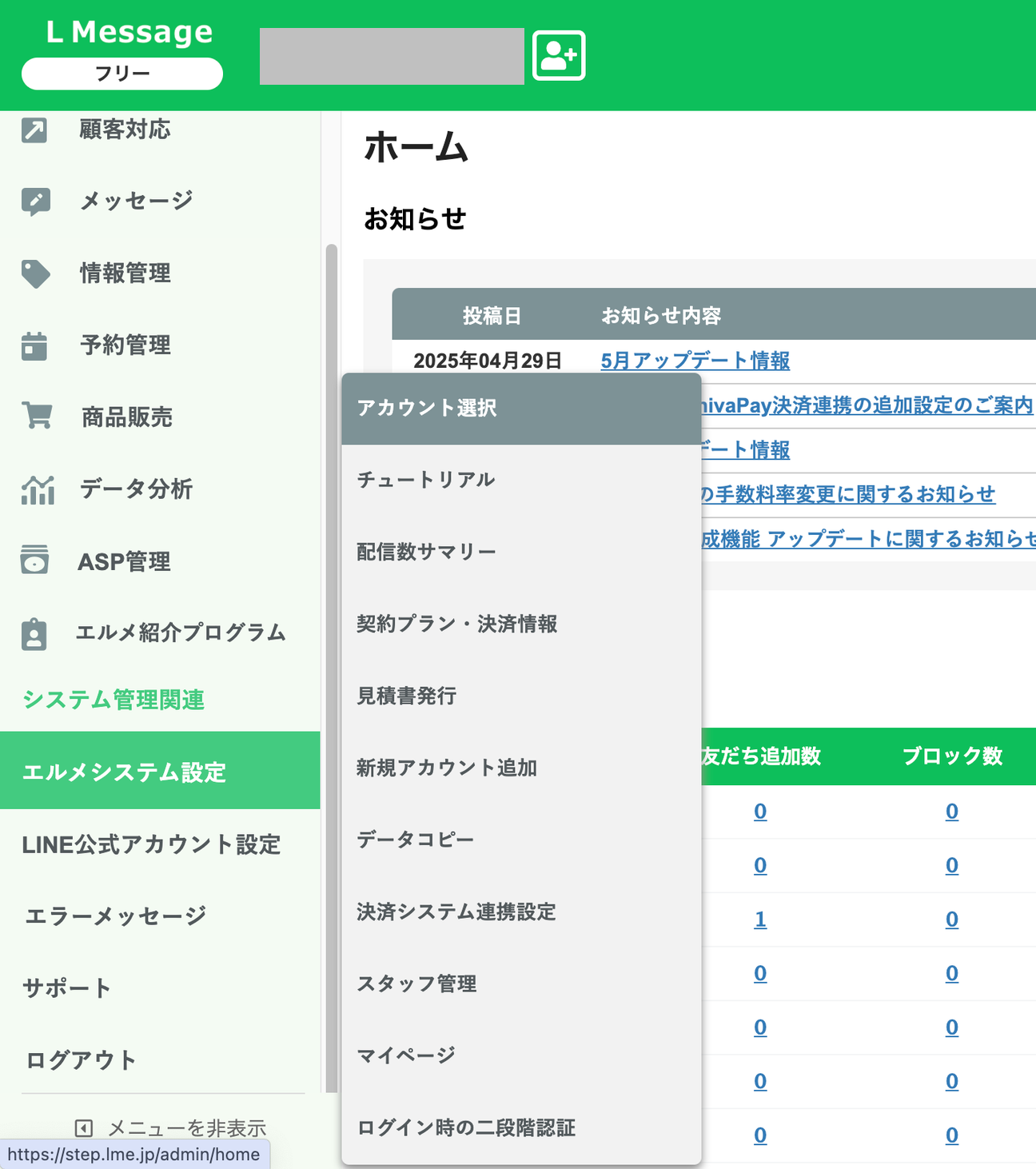Click the gray account name field in header
1036x1169 pixels.
tap(392, 56)
